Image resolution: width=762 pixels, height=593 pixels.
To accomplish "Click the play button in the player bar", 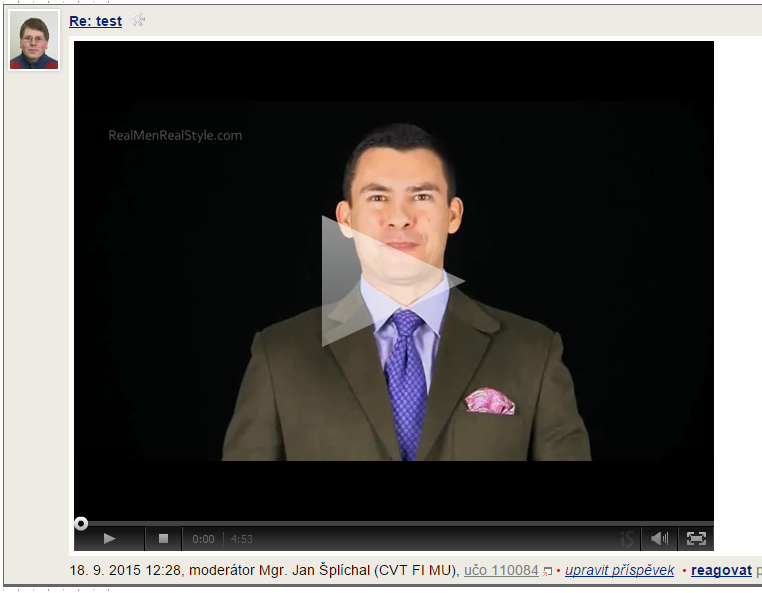I will click(x=109, y=539).
